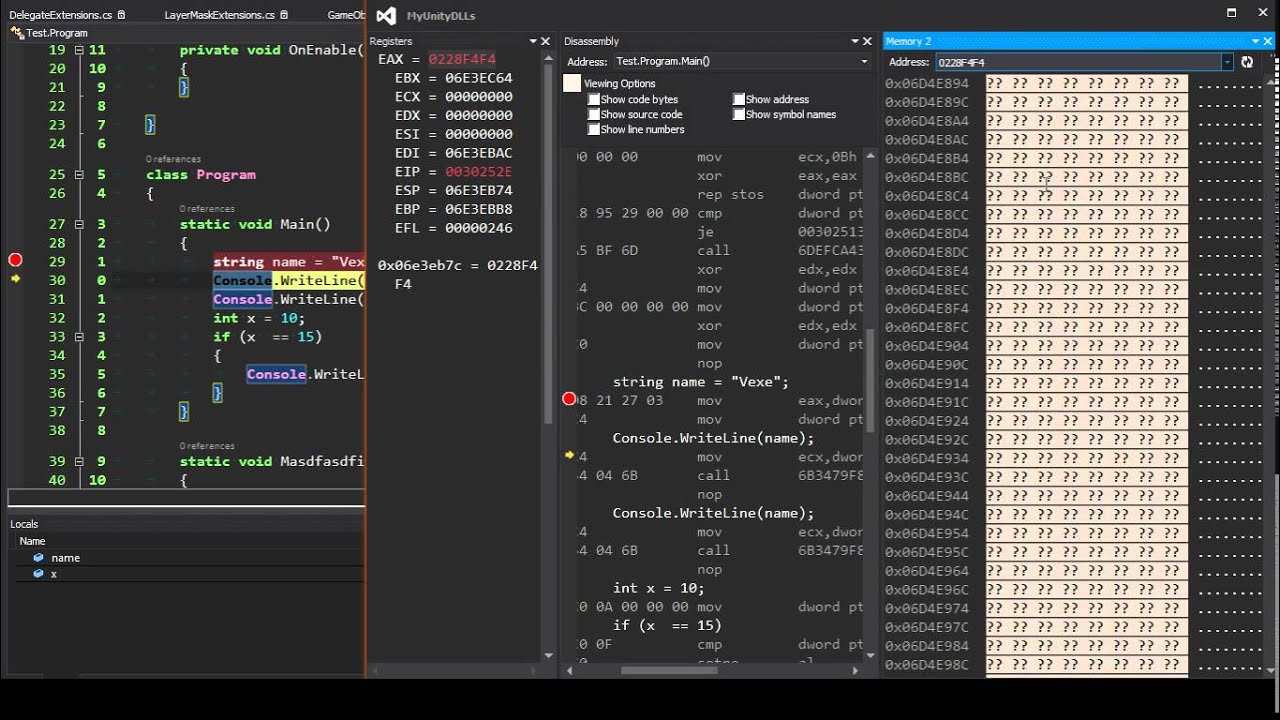Viewport: 1280px width, 720px height.
Task: Click '0 references' above static void Main
Action: pyautogui.click(x=207, y=209)
